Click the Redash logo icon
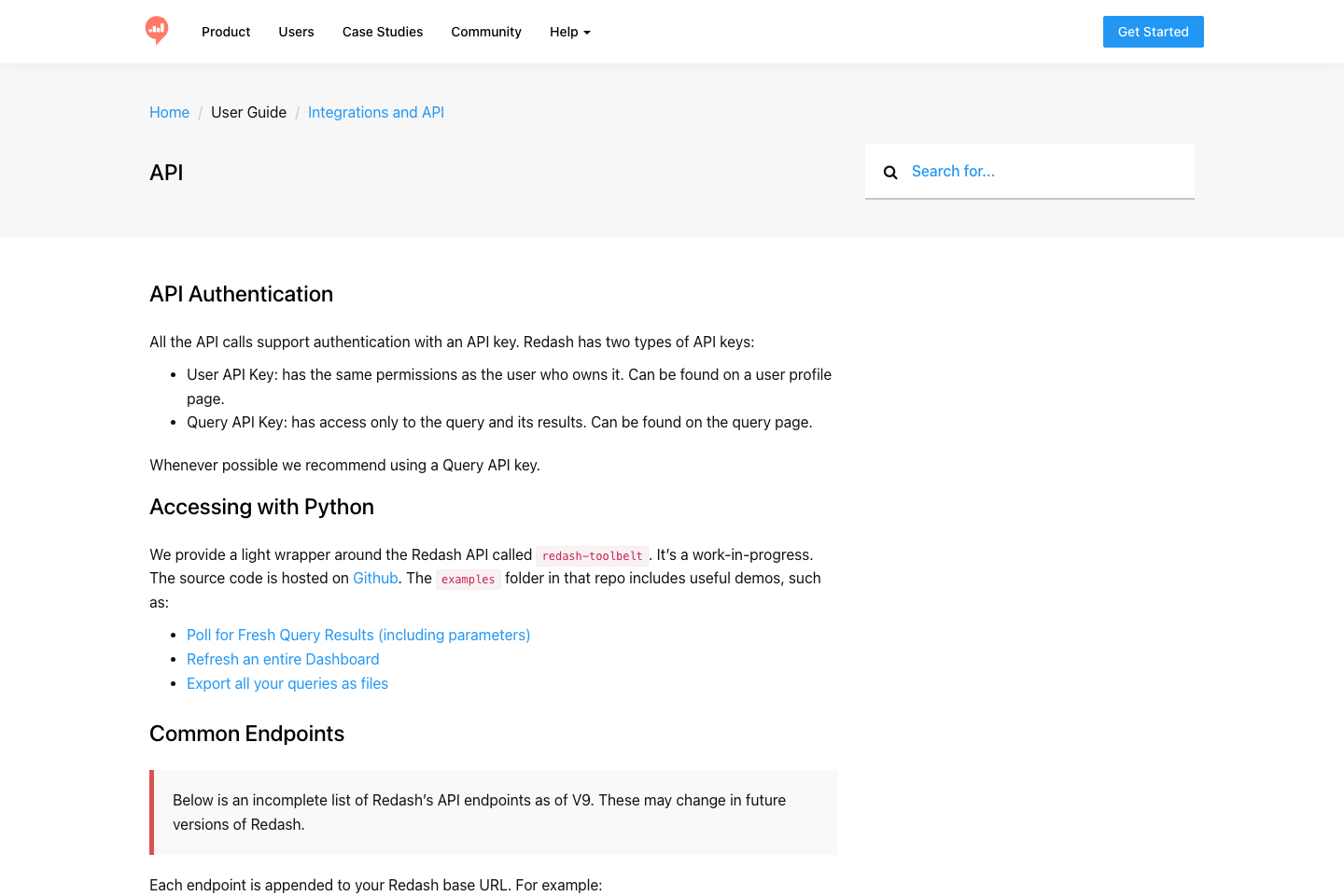 click(x=157, y=31)
